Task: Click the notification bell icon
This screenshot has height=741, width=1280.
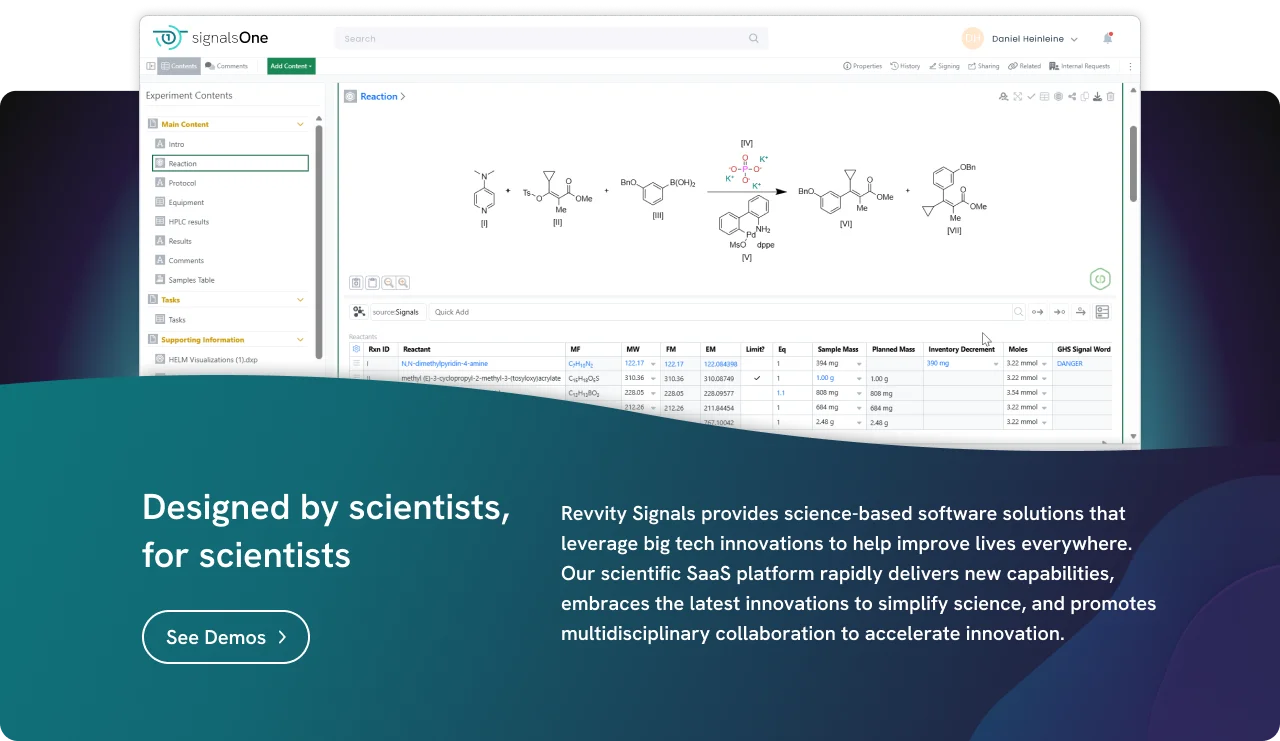Action: [x=1107, y=39]
